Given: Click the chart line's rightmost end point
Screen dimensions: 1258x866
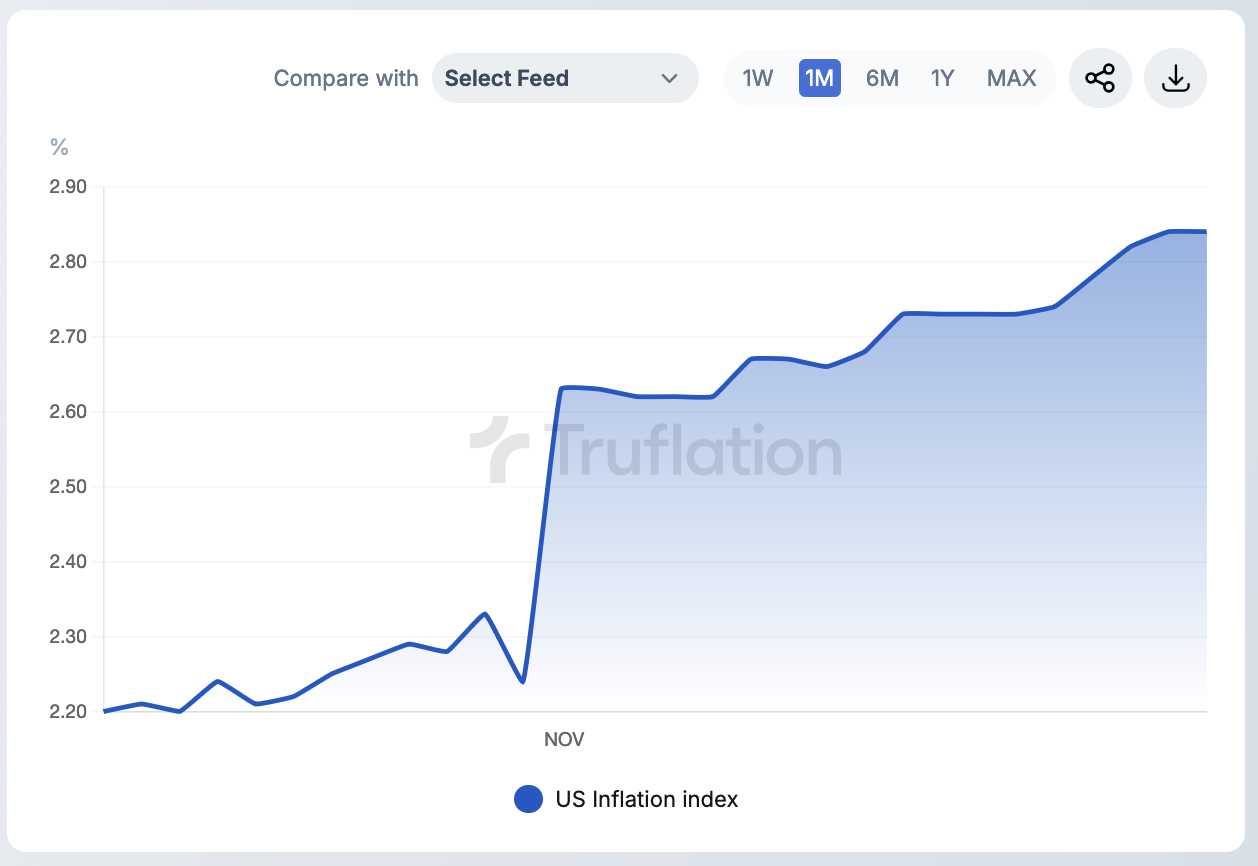Looking at the screenshot, I should point(1205,231).
